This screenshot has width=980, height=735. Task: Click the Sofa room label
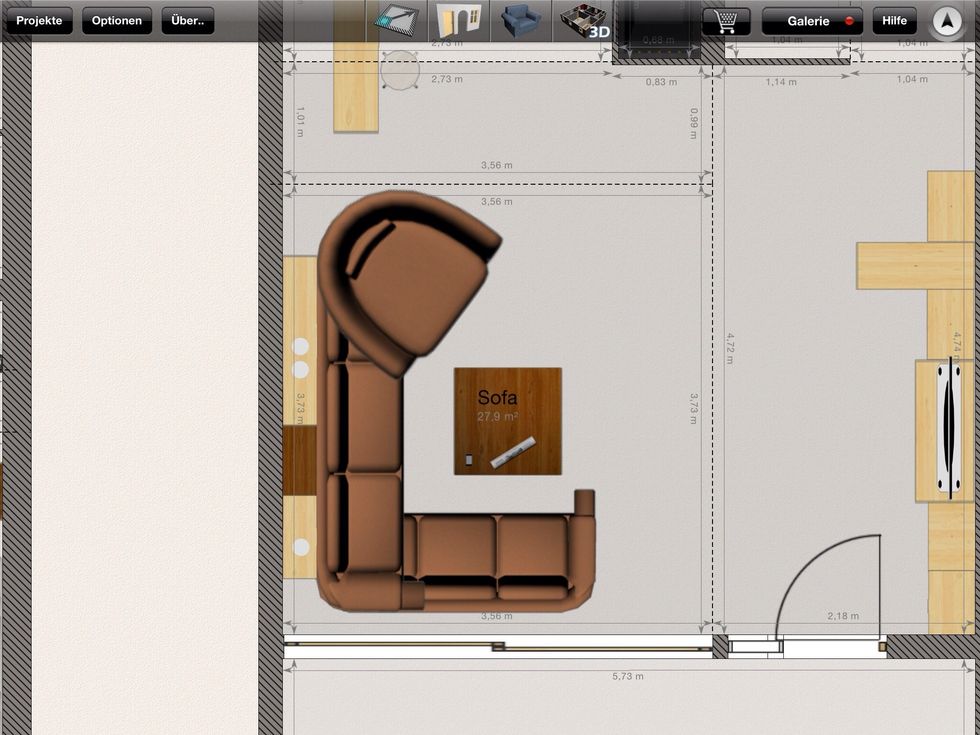pyautogui.click(x=497, y=398)
